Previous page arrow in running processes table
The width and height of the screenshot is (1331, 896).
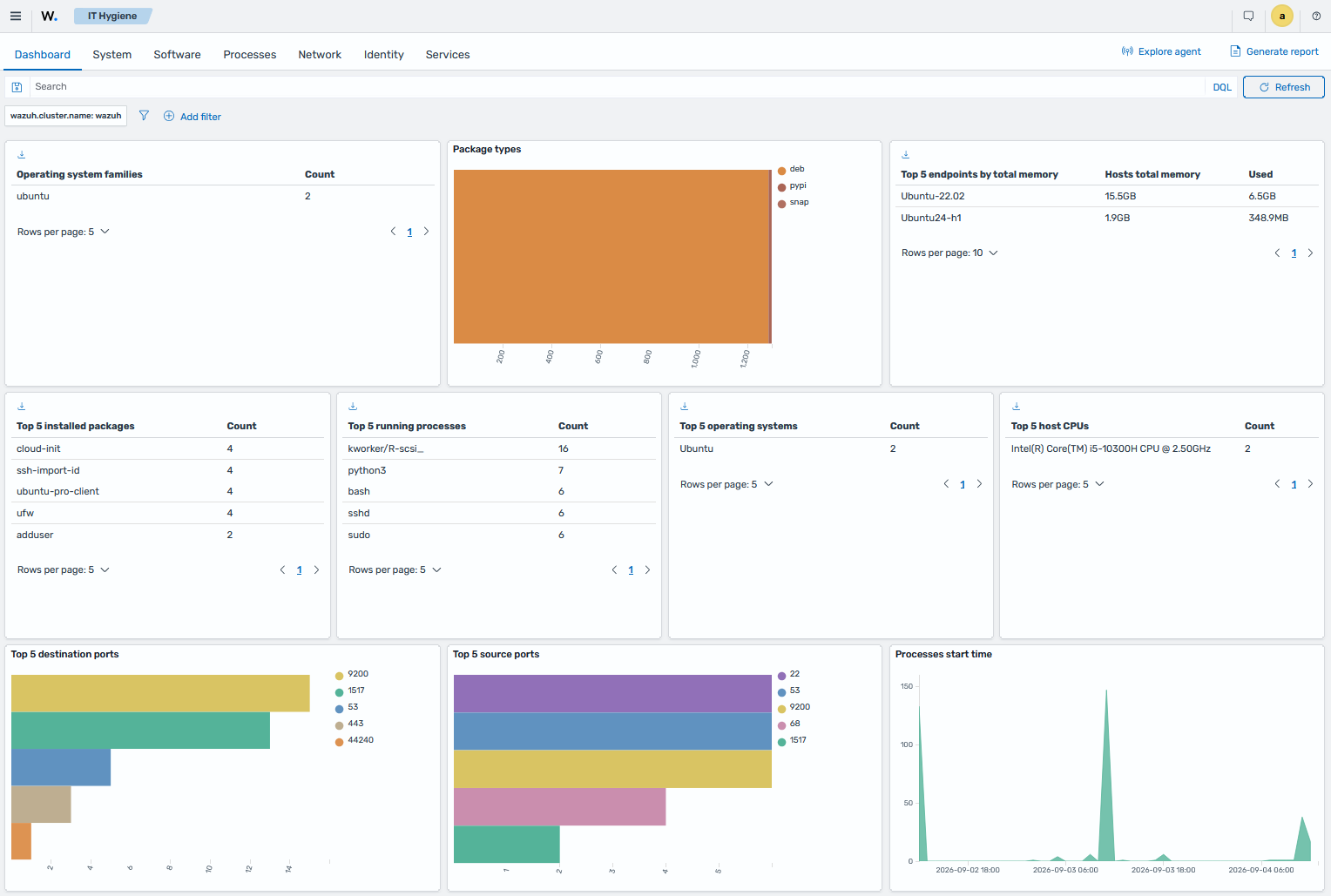pos(614,570)
